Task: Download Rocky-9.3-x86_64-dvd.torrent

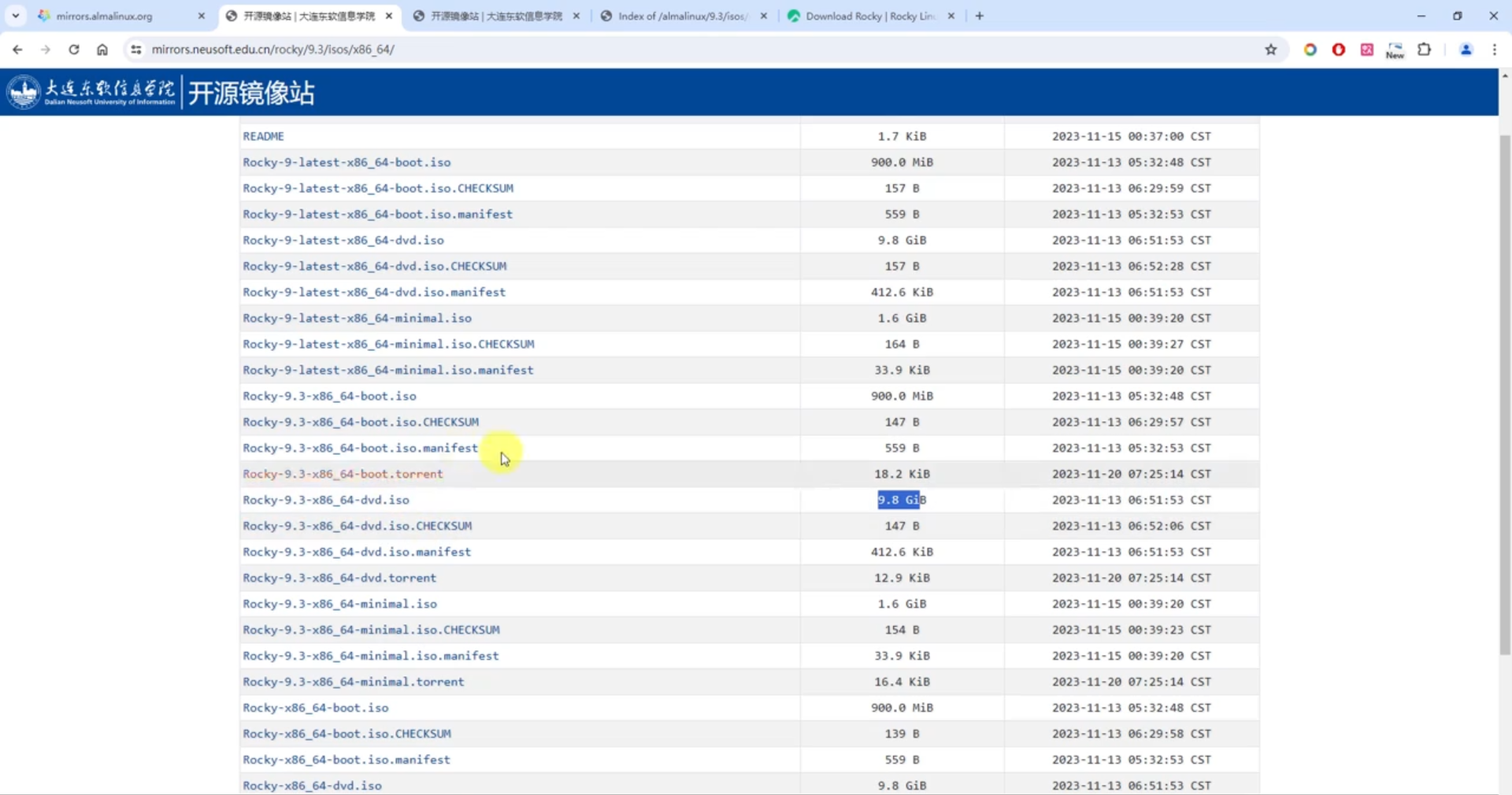Action: pyautogui.click(x=339, y=578)
